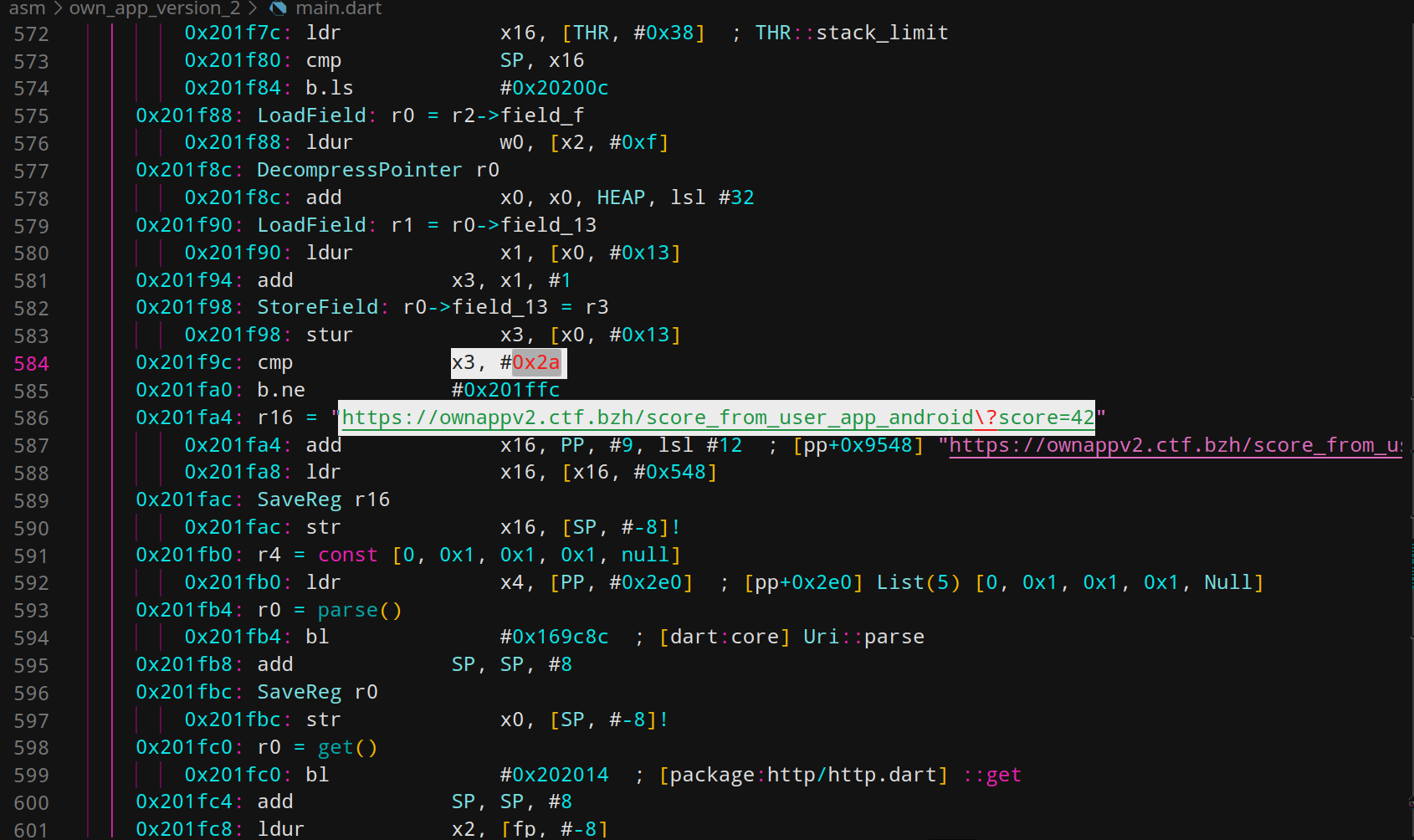Click the package:http/http.dart text

tap(803, 775)
